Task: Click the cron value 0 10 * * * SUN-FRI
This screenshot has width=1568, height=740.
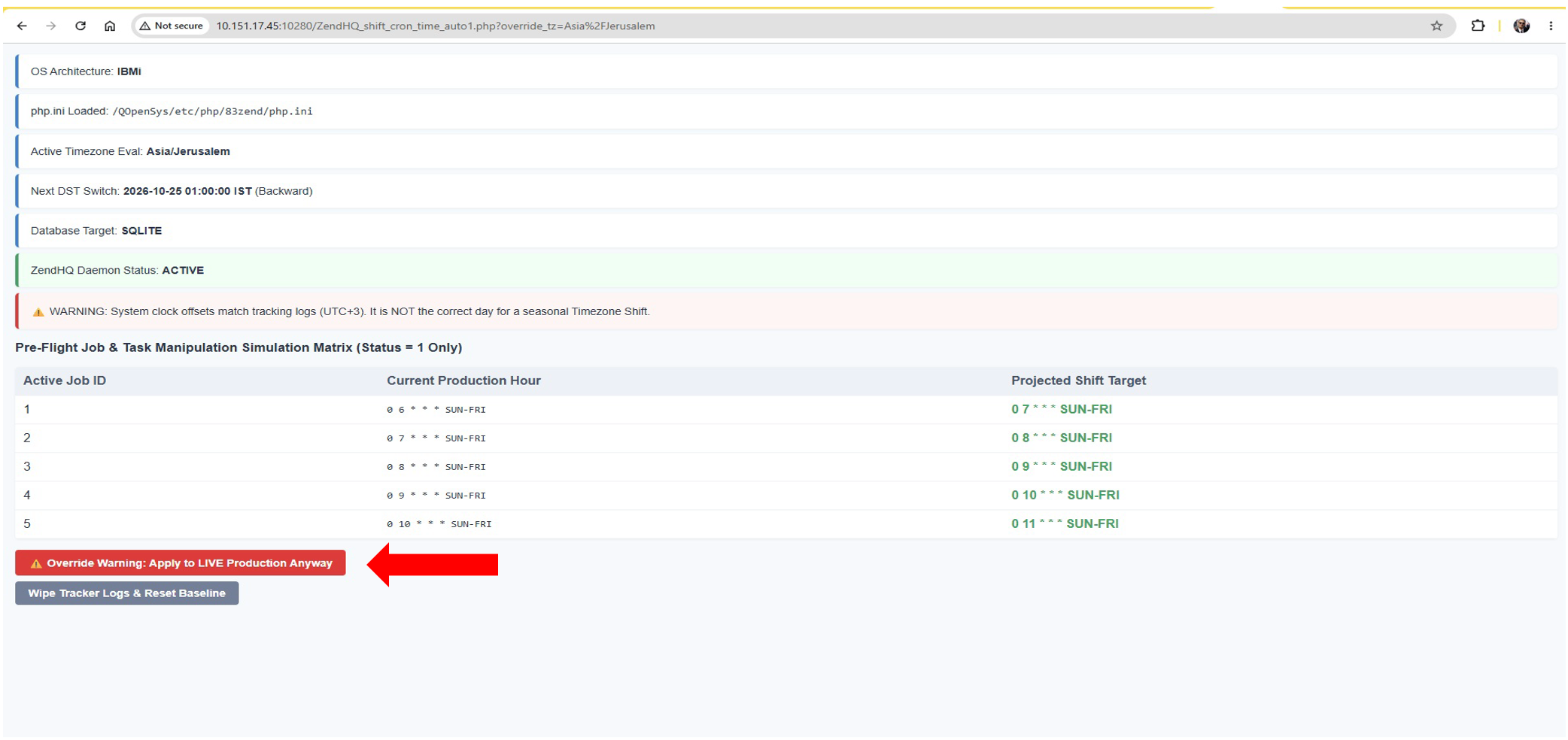Action: tap(439, 524)
